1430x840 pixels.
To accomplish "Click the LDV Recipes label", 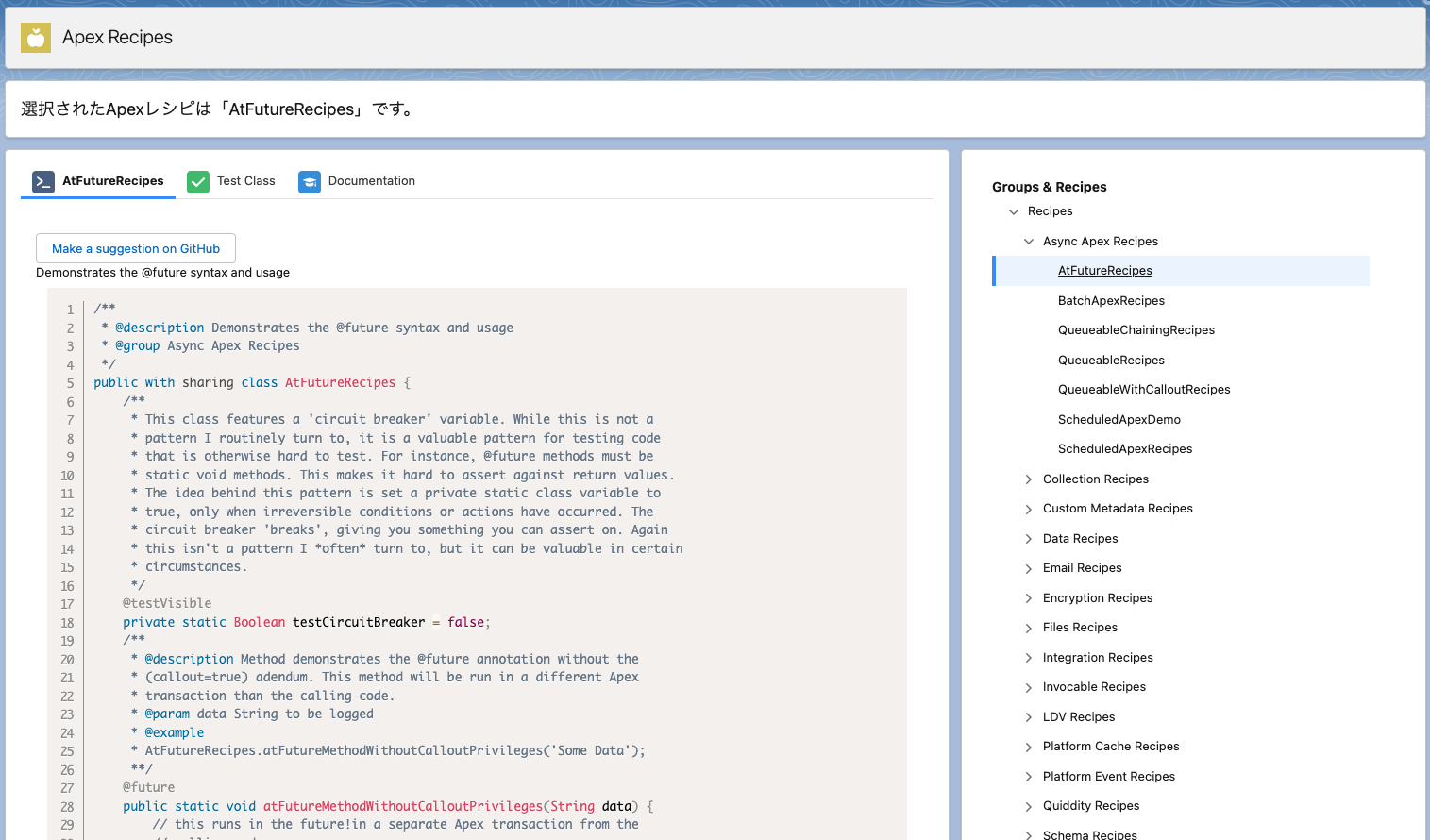I will tap(1079, 717).
